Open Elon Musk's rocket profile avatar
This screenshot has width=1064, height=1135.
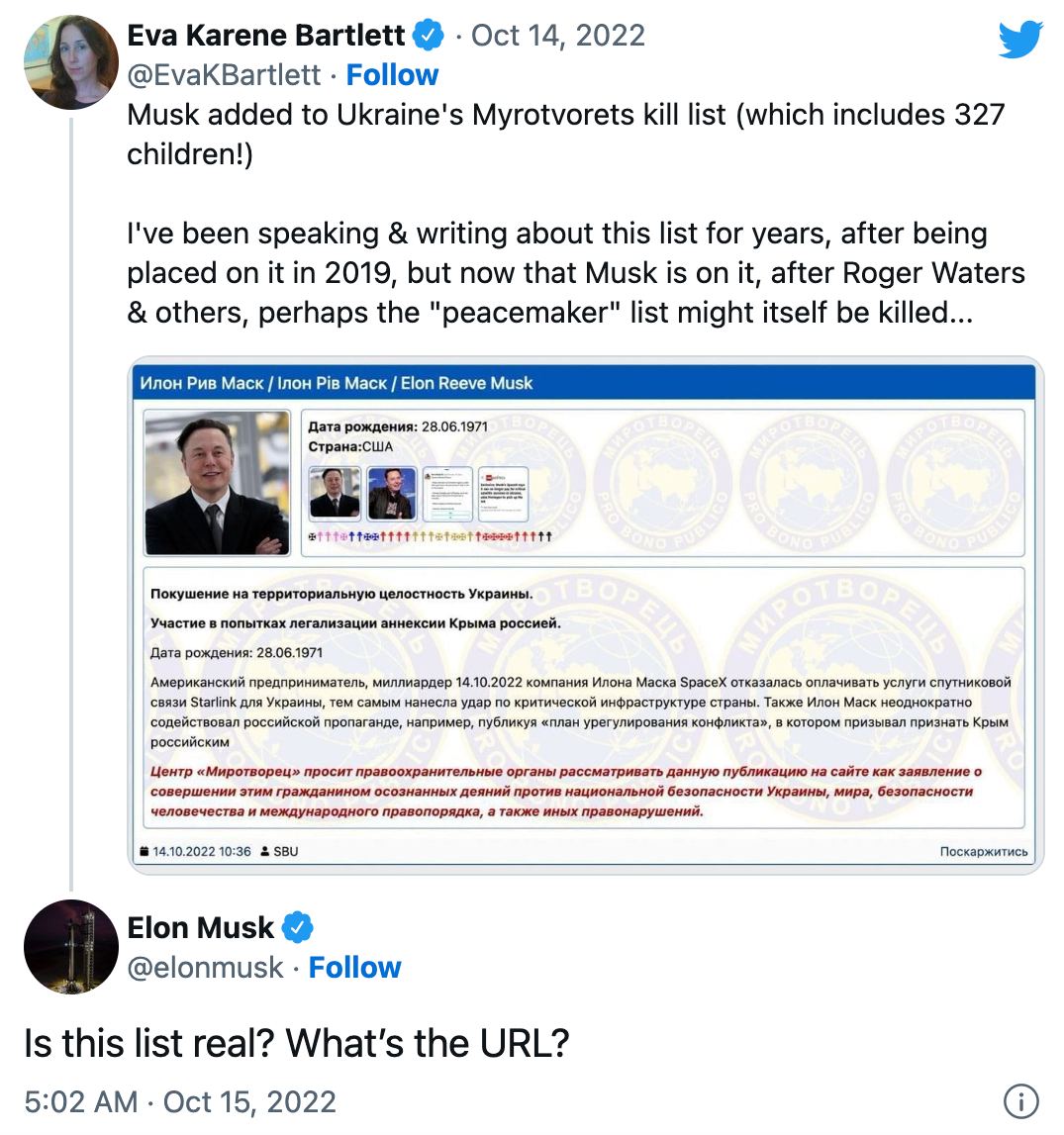click(x=70, y=946)
